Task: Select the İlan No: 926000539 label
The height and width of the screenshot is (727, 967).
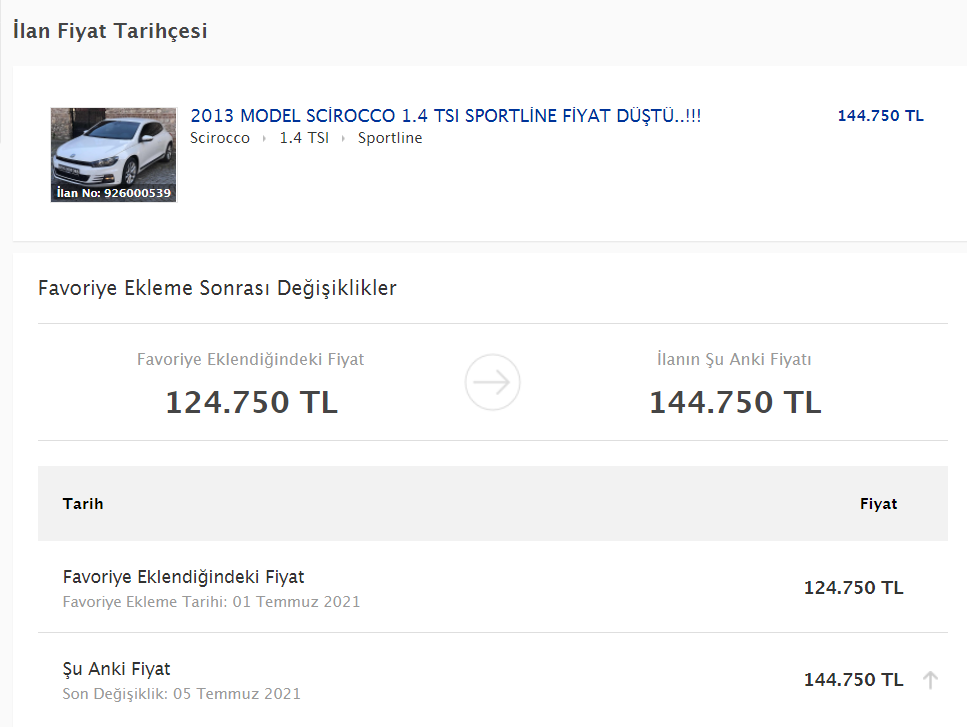Action: pos(113,193)
